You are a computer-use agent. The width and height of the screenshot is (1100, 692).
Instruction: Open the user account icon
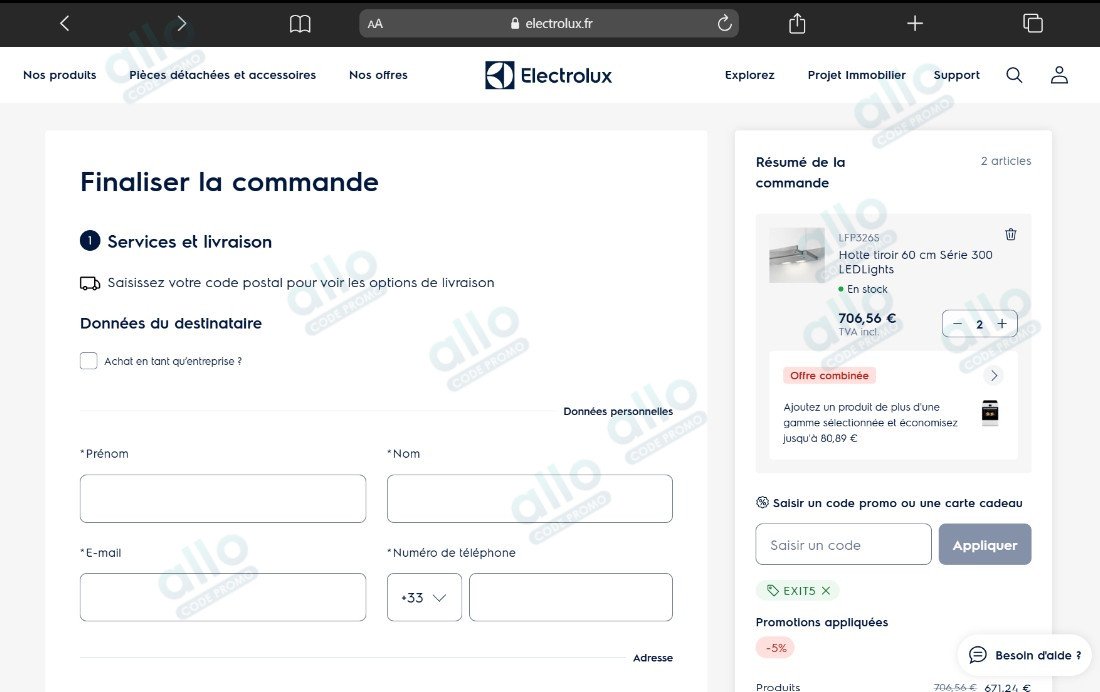point(1059,75)
